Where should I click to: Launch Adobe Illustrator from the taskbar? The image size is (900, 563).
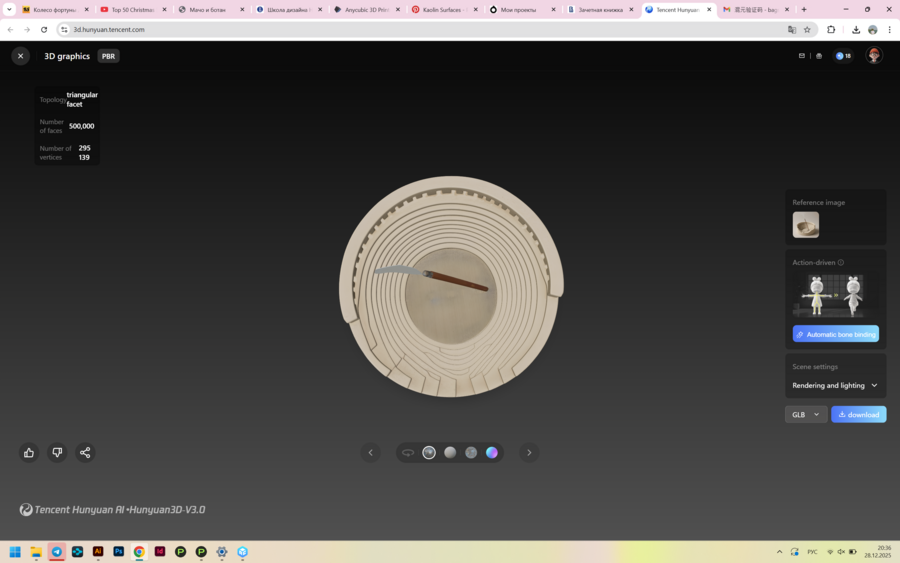[x=98, y=552]
